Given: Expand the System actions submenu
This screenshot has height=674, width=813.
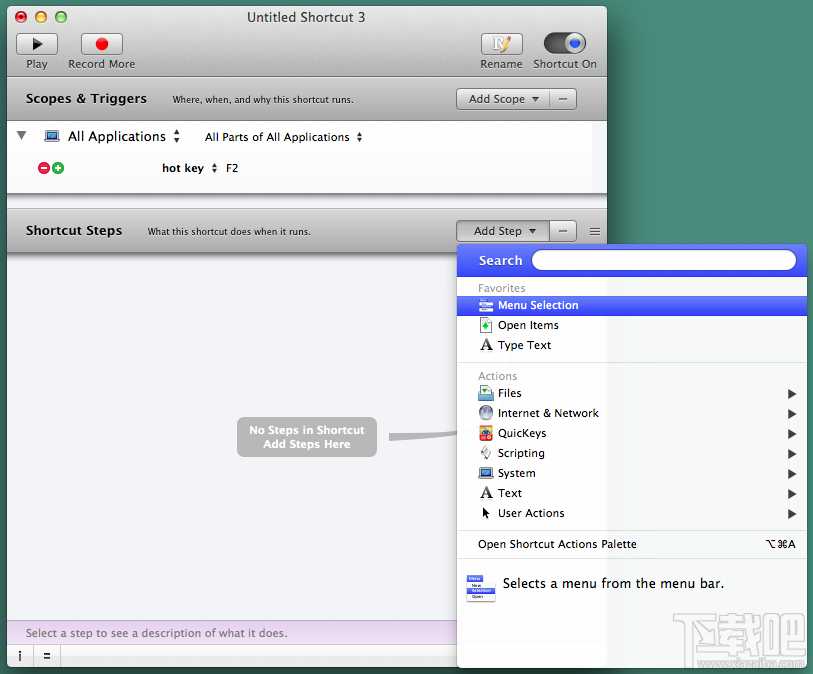Looking at the screenshot, I should (x=632, y=473).
